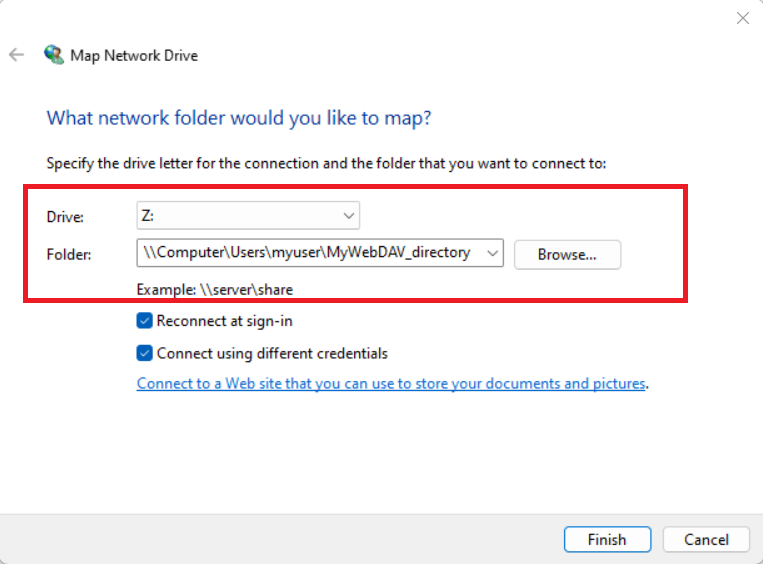Click the Finish button
The height and width of the screenshot is (564, 763).
606,540
